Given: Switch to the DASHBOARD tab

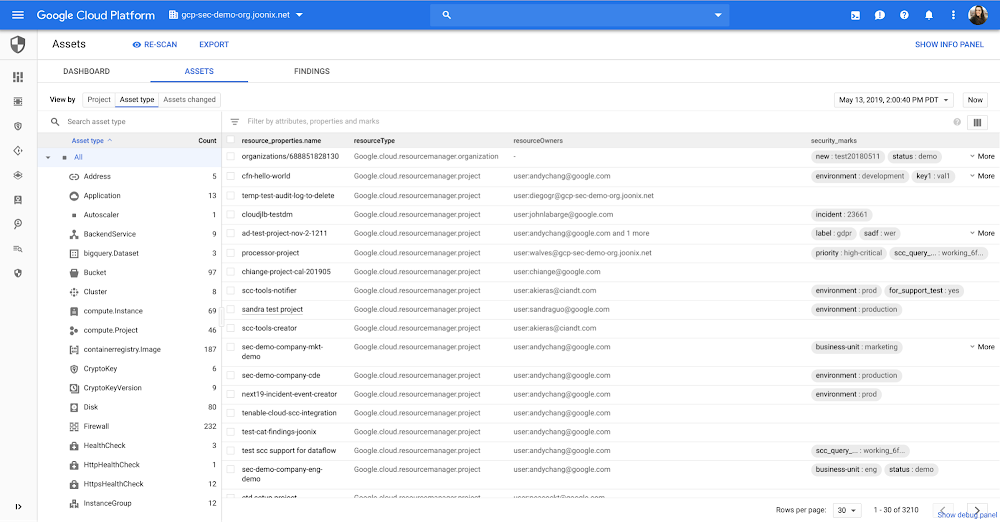Looking at the screenshot, I should (86, 71).
